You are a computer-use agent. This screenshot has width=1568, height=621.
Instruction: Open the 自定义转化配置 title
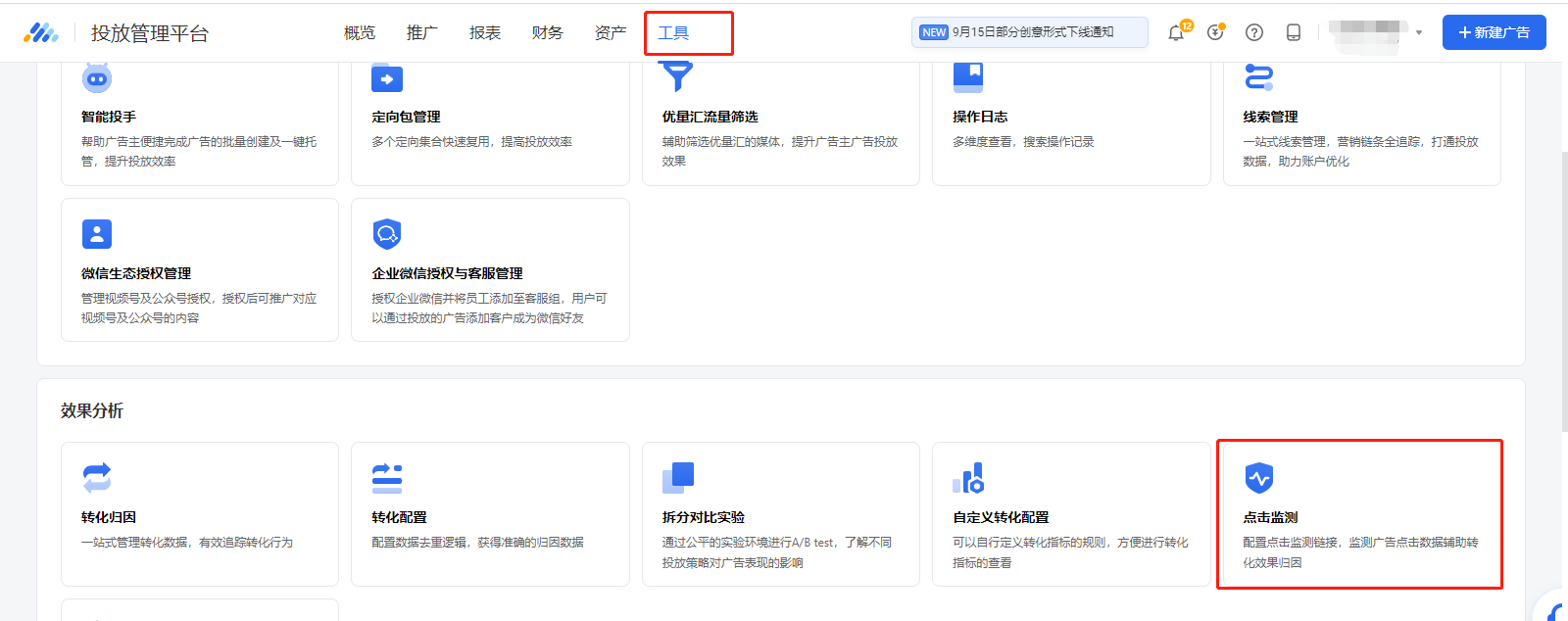tap(1001, 517)
